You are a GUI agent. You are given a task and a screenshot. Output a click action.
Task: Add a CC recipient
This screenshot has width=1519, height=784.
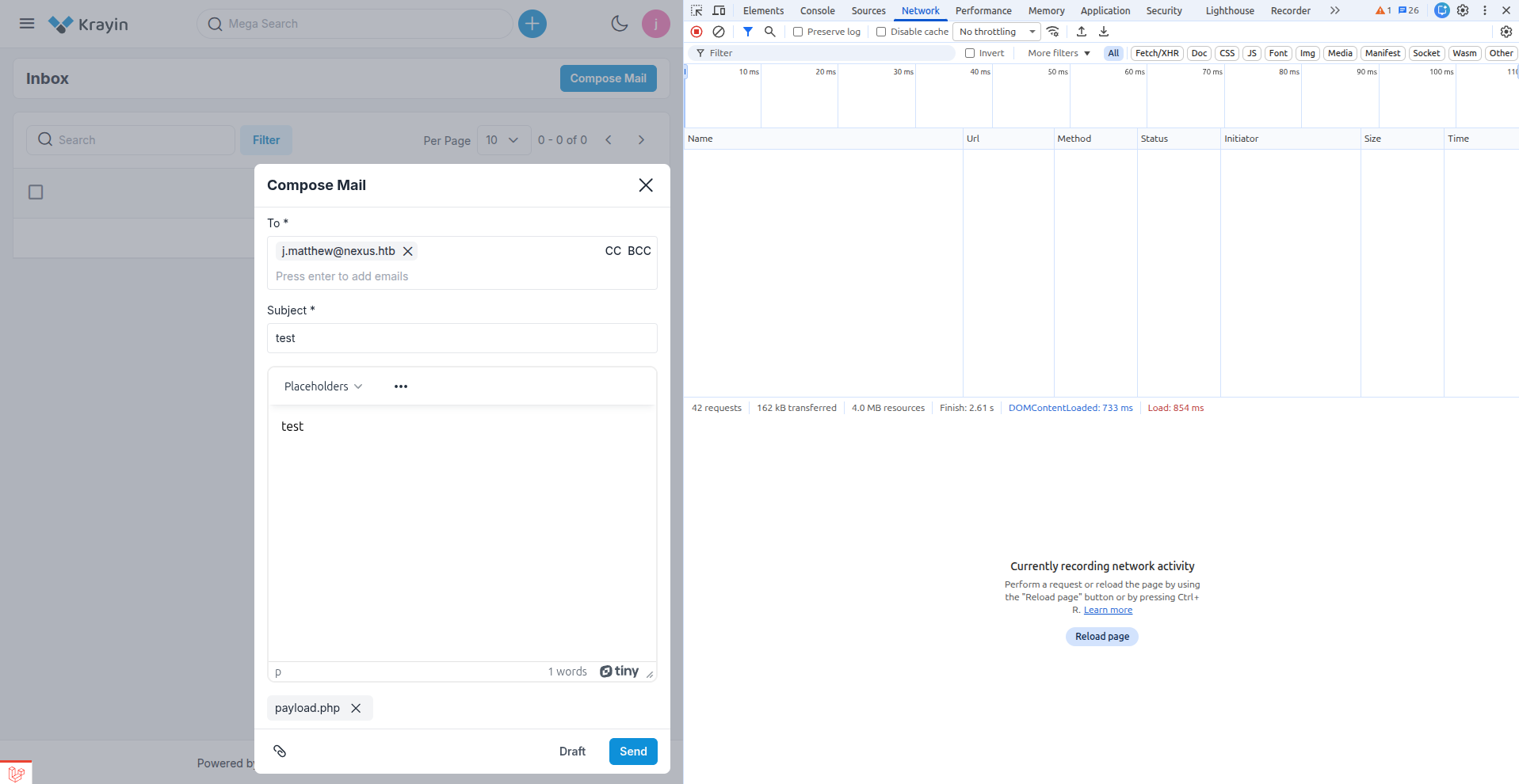(613, 251)
